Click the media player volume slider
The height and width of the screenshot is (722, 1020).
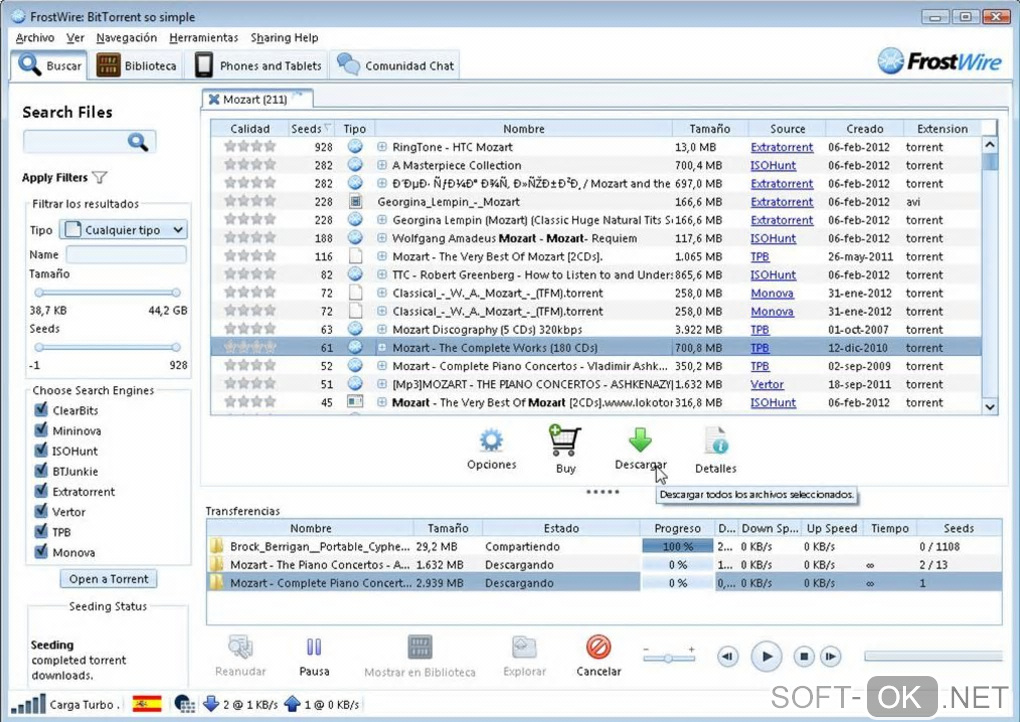point(669,657)
